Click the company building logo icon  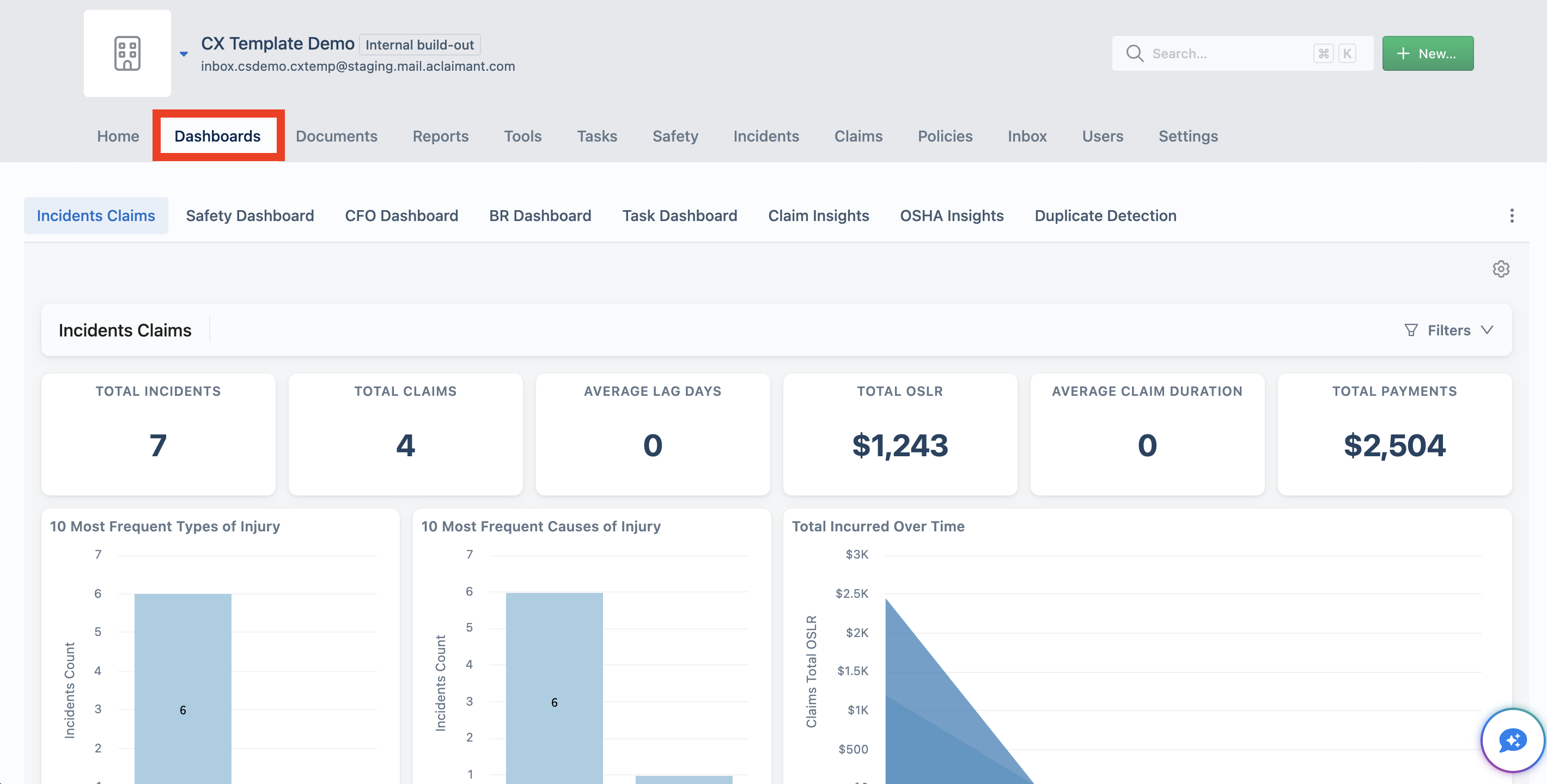[x=127, y=53]
